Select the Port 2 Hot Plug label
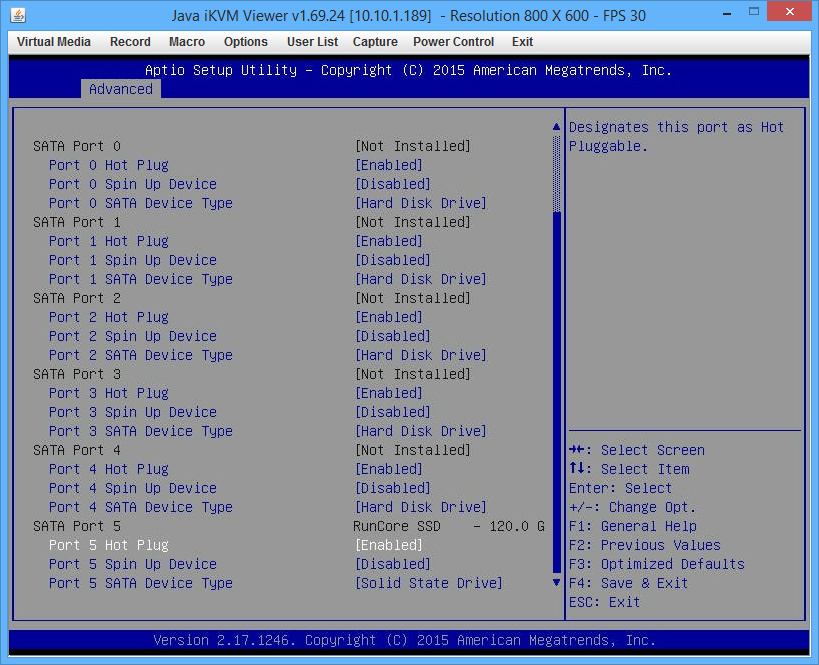This screenshot has height=665, width=819. [x=109, y=317]
